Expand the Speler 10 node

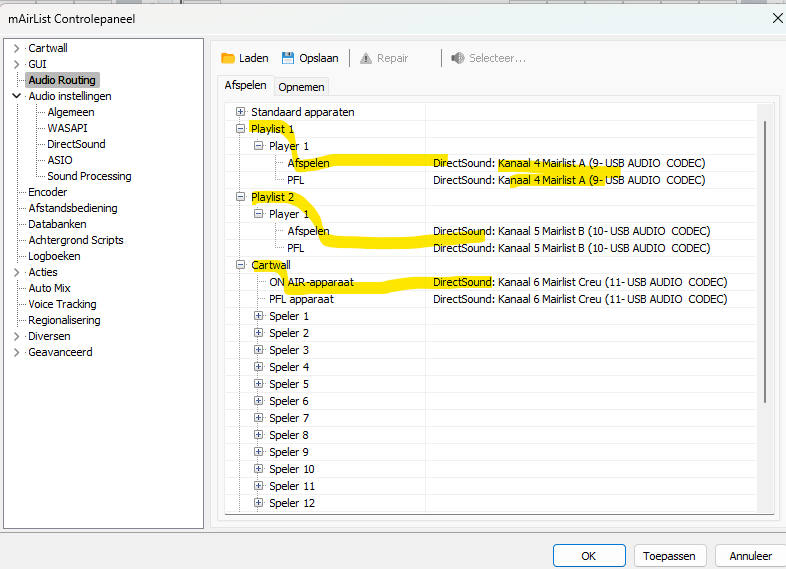[x=259, y=469]
